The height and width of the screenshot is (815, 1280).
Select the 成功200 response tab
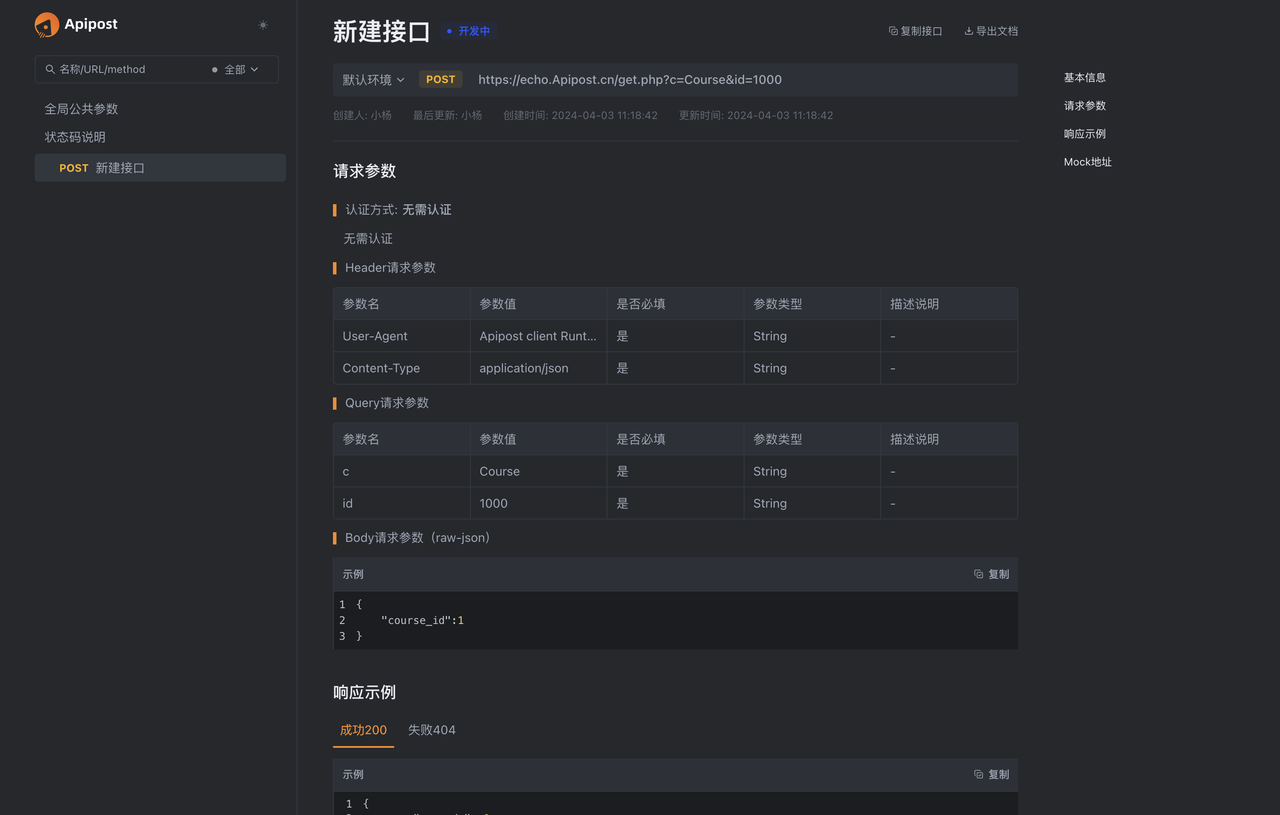[362, 729]
